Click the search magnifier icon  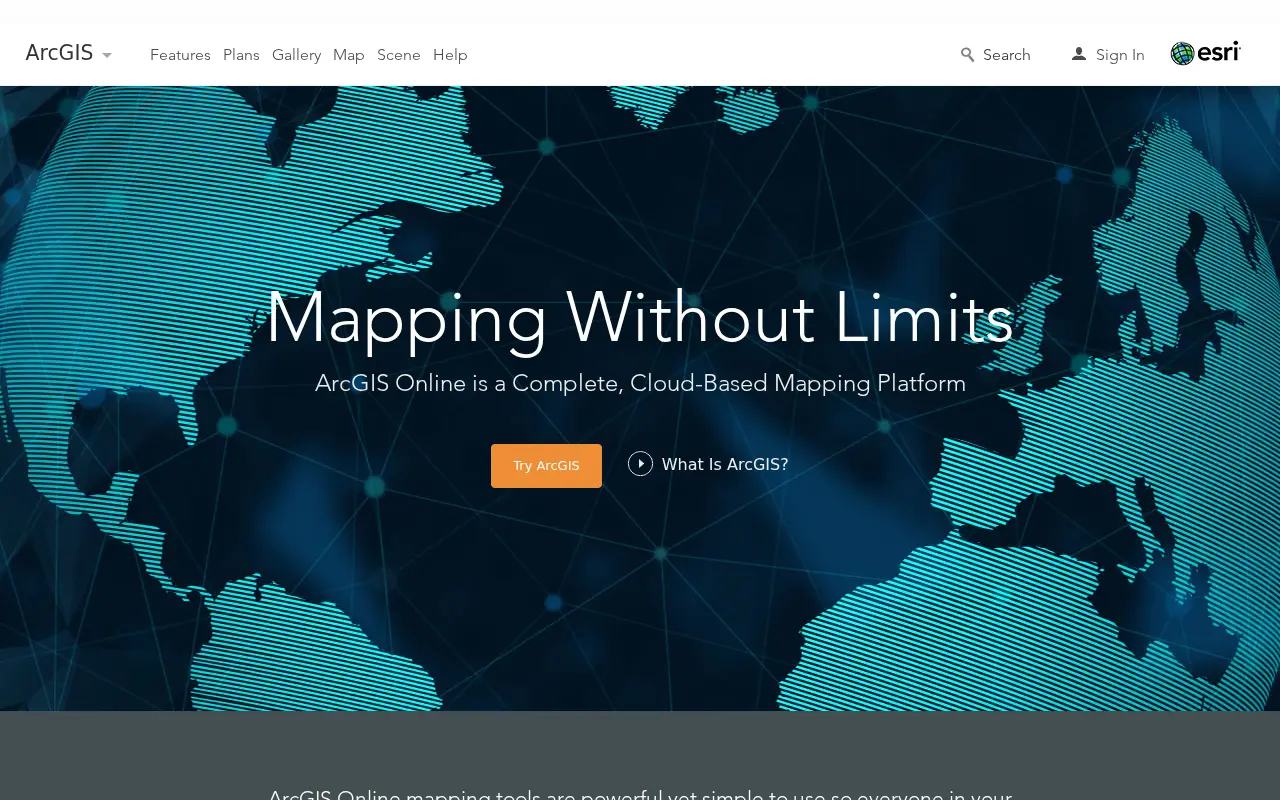tap(967, 55)
